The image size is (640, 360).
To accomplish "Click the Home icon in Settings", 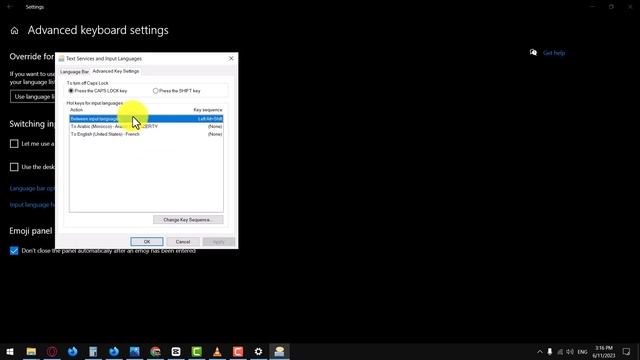I will tap(14, 31).
